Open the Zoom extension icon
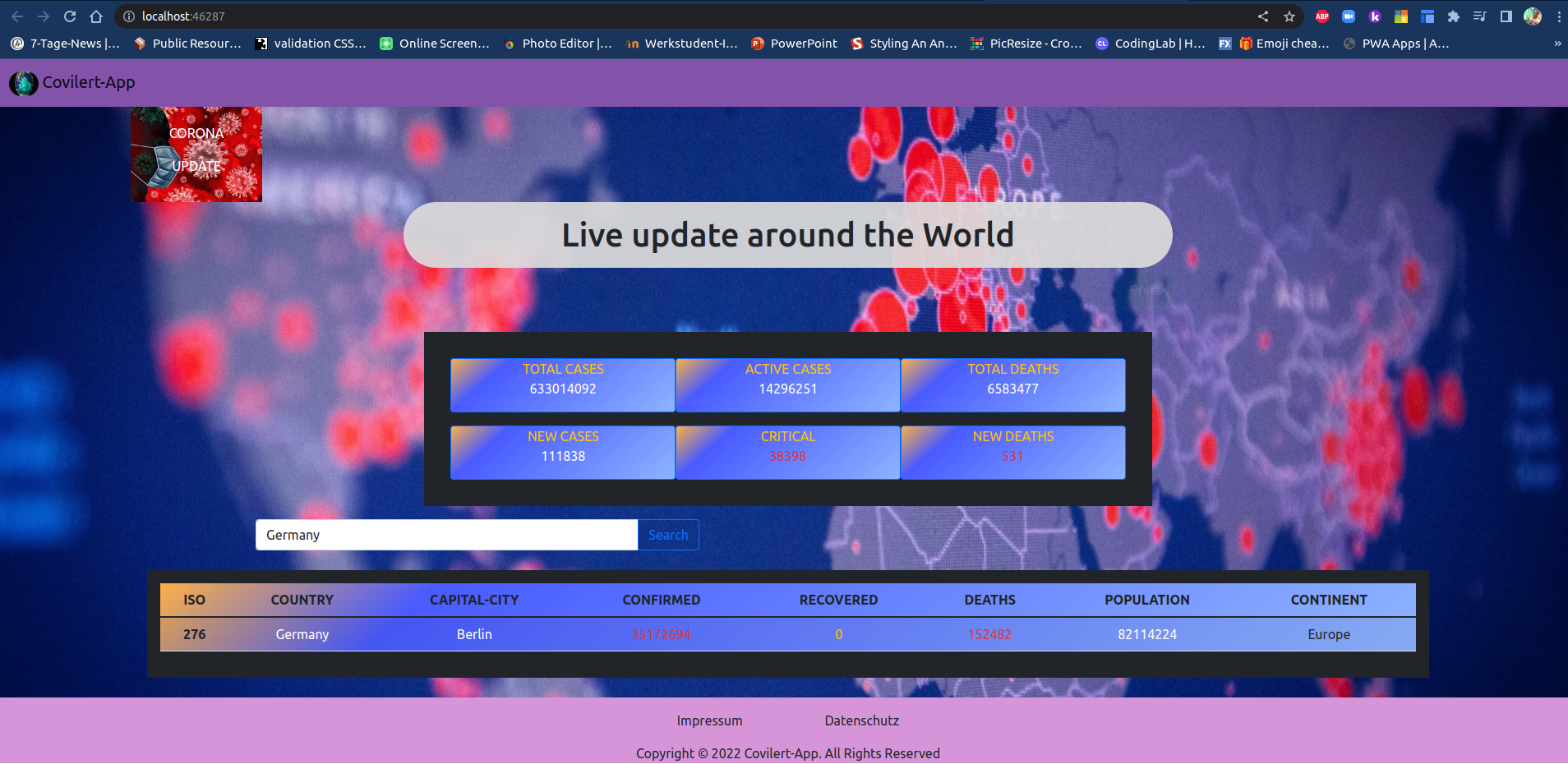The height and width of the screenshot is (764, 1568). point(1349,16)
